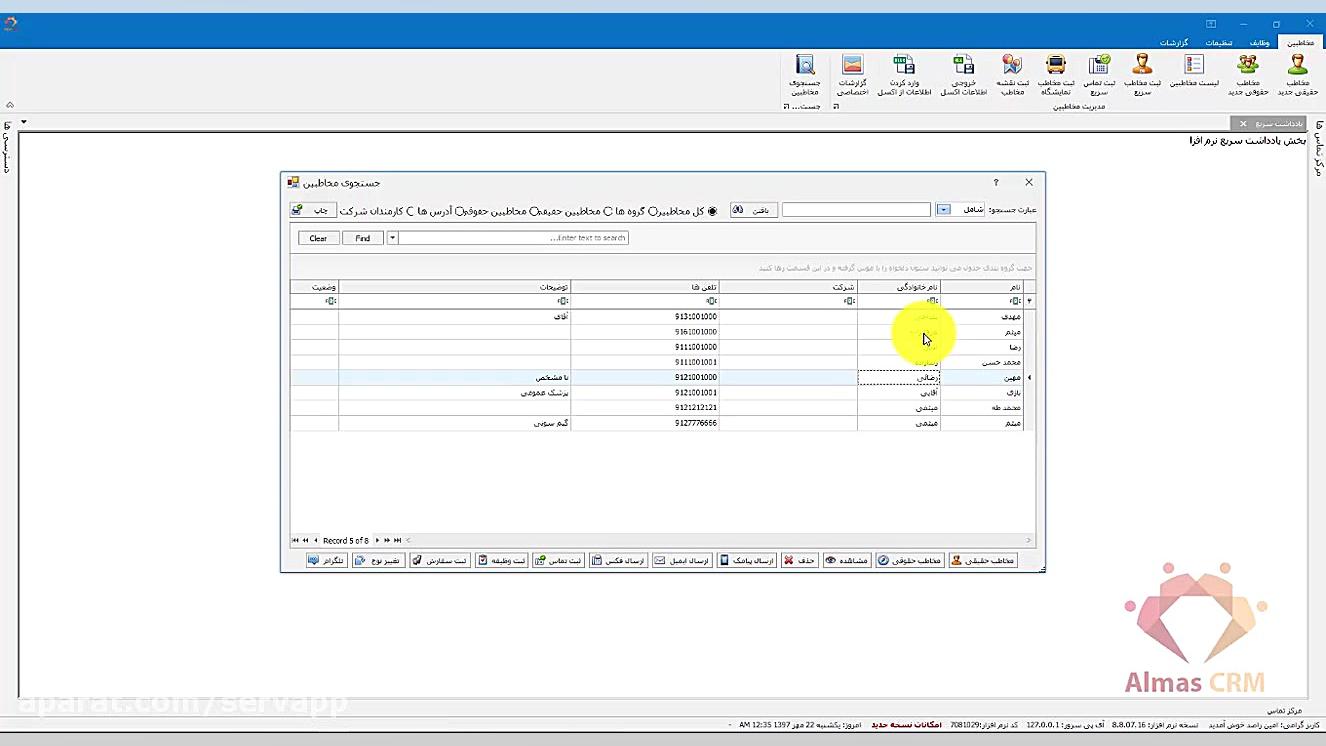Image resolution: width=1326 pixels, height=746 pixels.
Task: Click the ثبت نقشه مخاطب map icon
Action: pos(1012,74)
